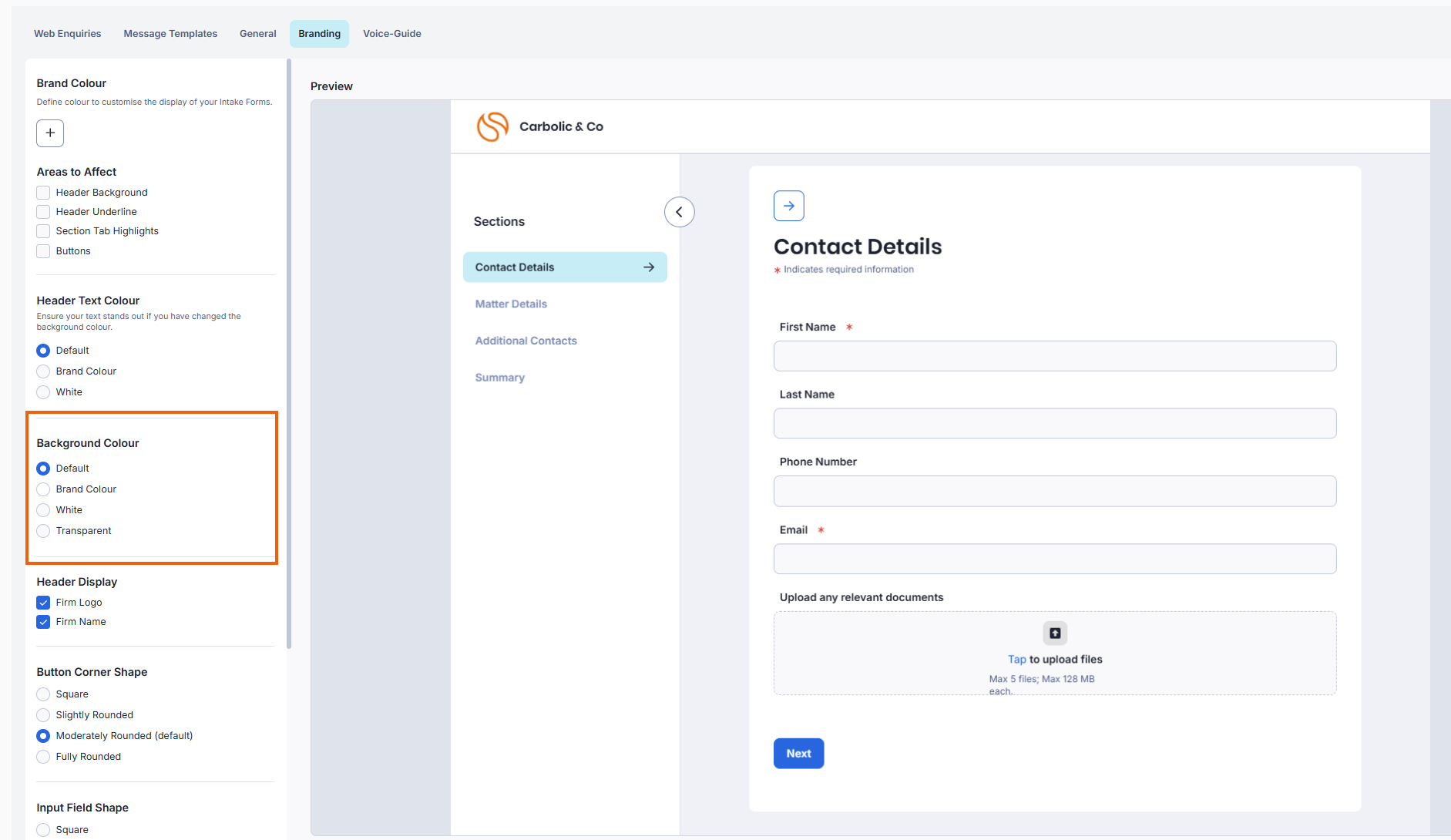The width and height of the screenshot is (1451, 840).
Task: Focus the Email input field
Action: point(1055,559)
